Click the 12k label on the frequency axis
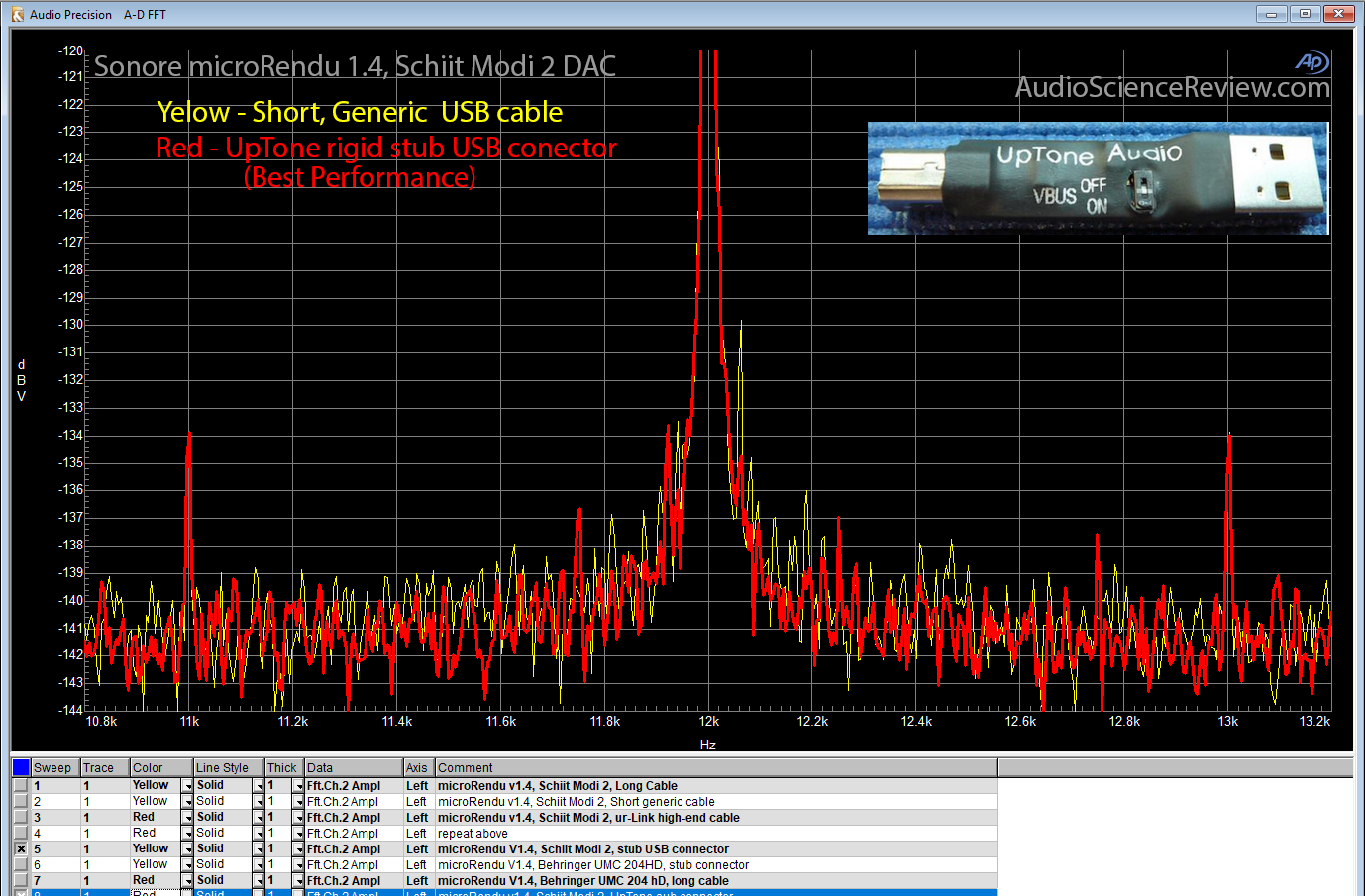 [708, 721]
